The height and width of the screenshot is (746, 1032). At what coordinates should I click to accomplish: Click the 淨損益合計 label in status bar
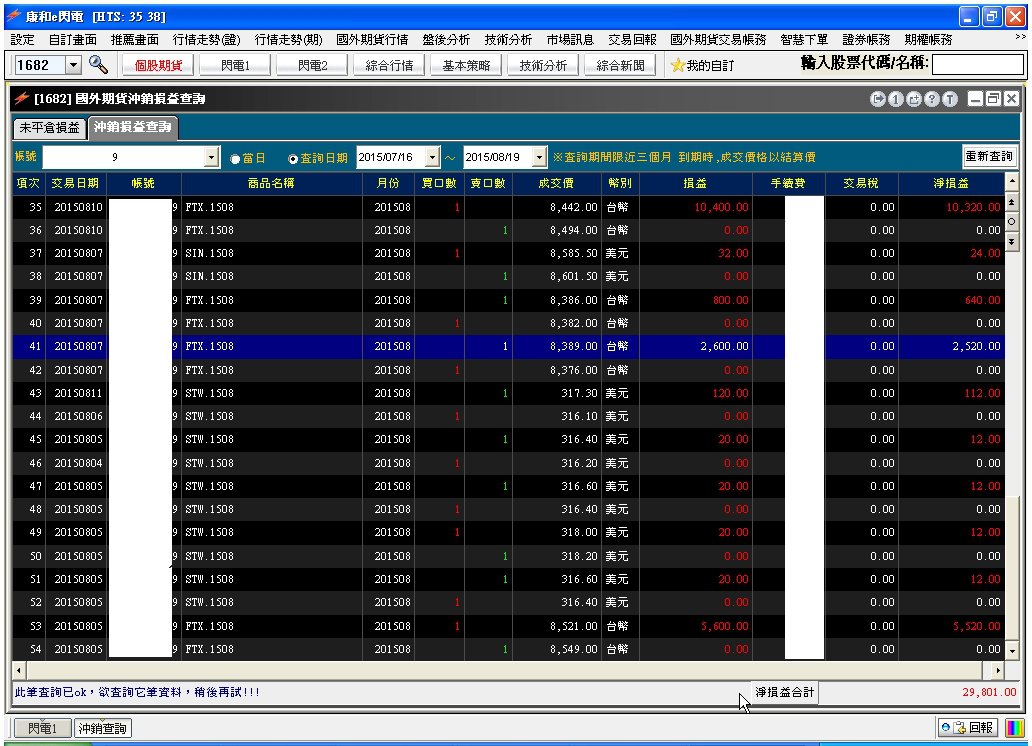click(785, 692)
